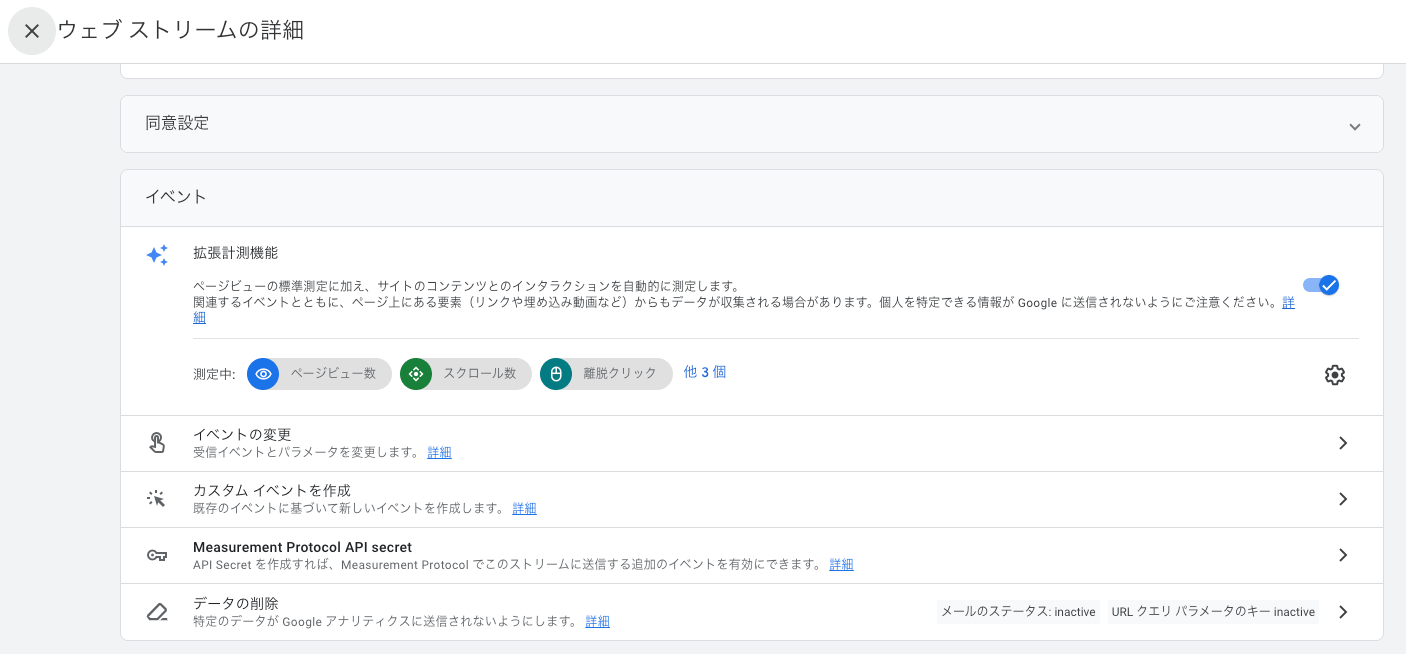Image resolution: width=1406 pixels, height=654 pixels.
Task: Click the Measurement Protocol API secret title
Action: pos(302,547)
